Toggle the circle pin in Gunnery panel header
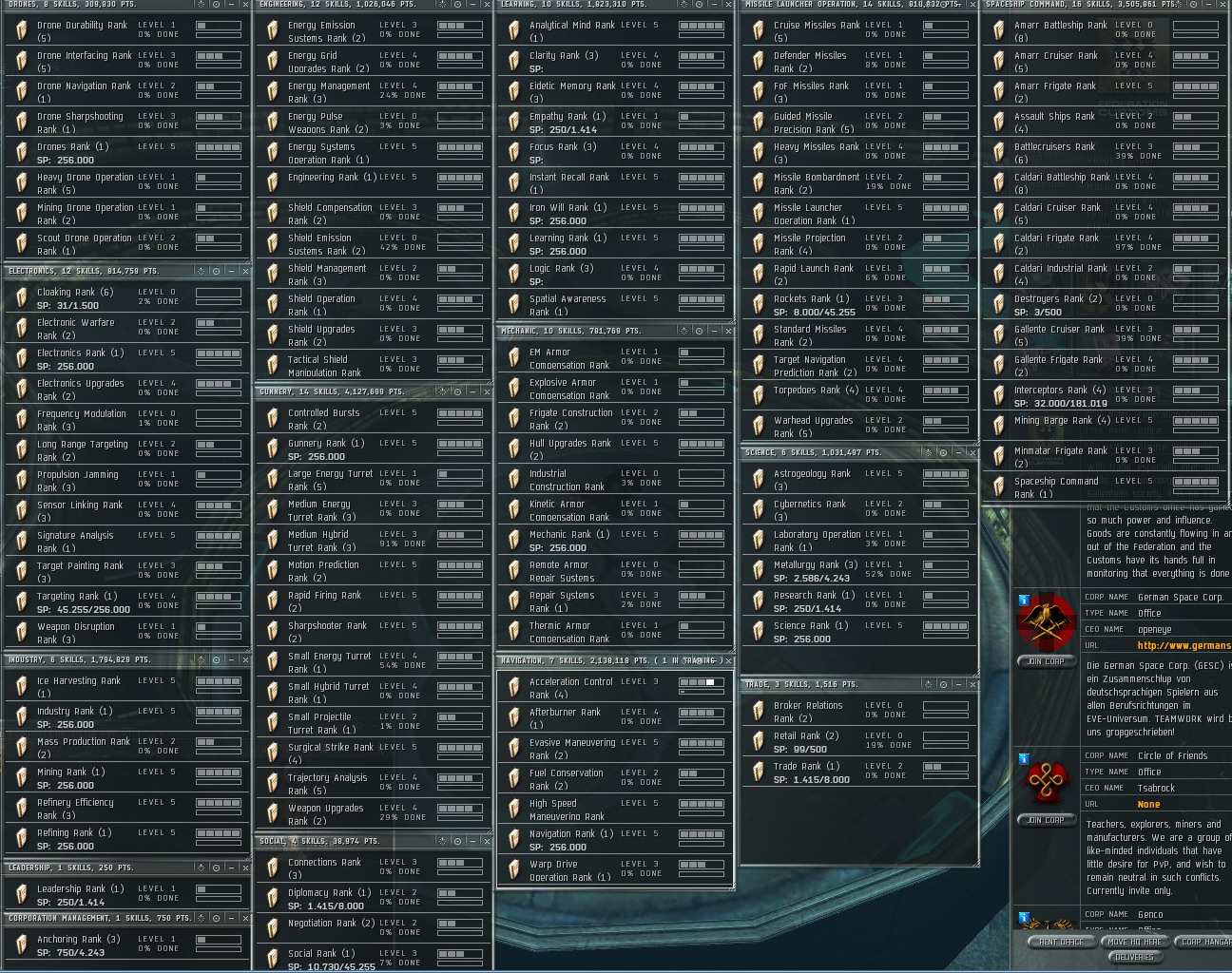The width and height of the screenshot is (1232, 973). click(x=458, y=391)
